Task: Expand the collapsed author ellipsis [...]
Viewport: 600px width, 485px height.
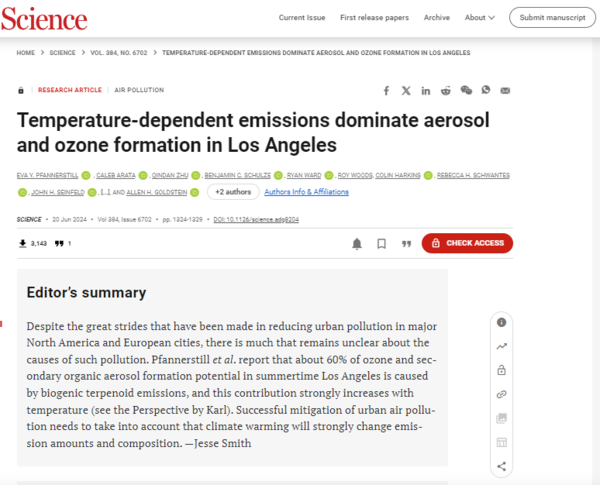Action: coord(105,192)
